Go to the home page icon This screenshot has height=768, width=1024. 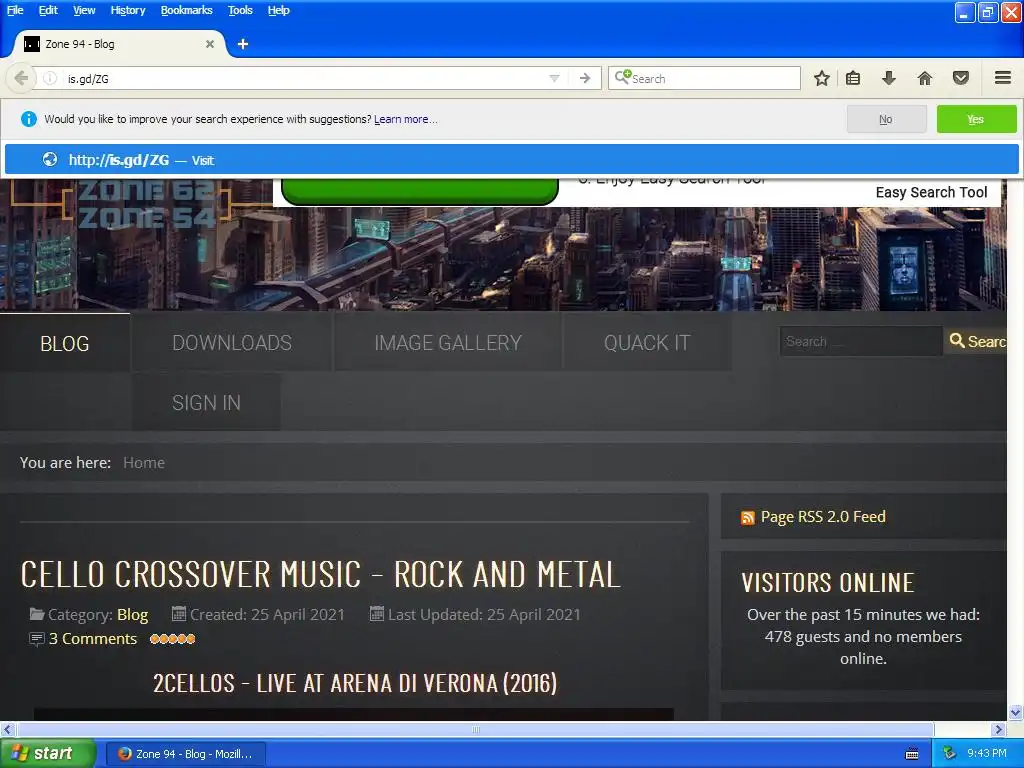pos(925,78)
